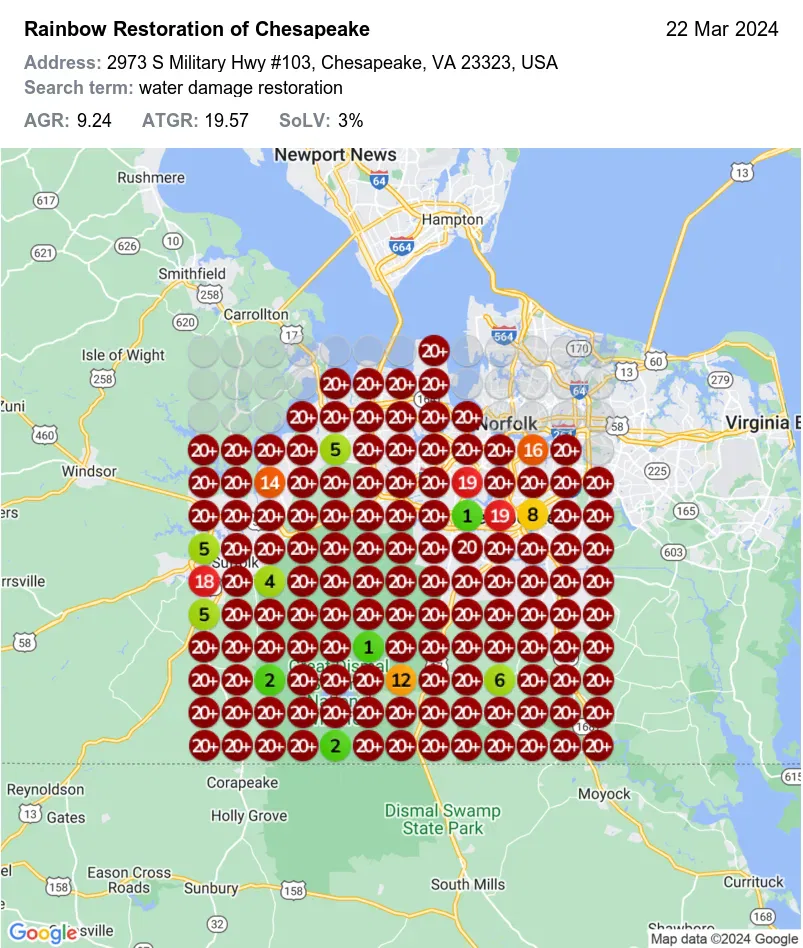Click the topmost isolated 20+ marker

[x=433, y=351]
